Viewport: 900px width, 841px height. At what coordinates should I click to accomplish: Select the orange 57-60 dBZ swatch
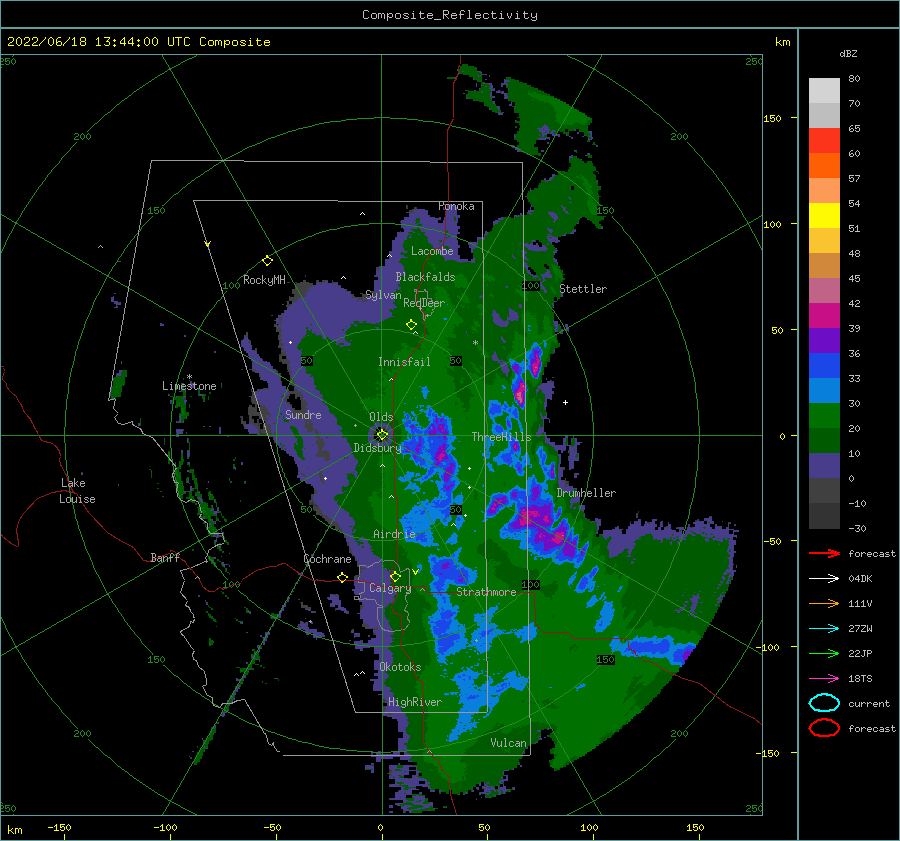pyautogui.click(x=824, y=166)
